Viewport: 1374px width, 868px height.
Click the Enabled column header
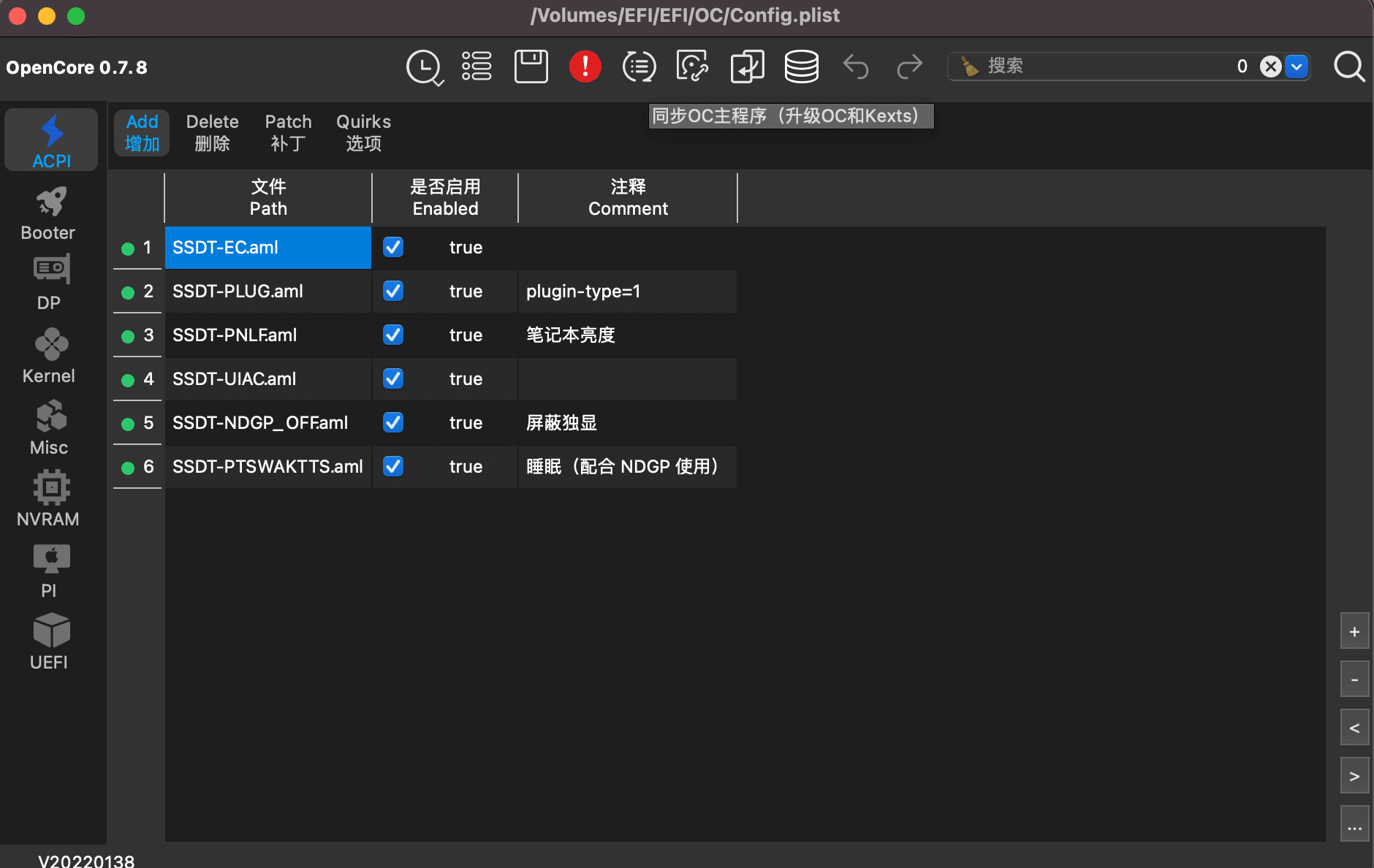click(x=445, y=197)
